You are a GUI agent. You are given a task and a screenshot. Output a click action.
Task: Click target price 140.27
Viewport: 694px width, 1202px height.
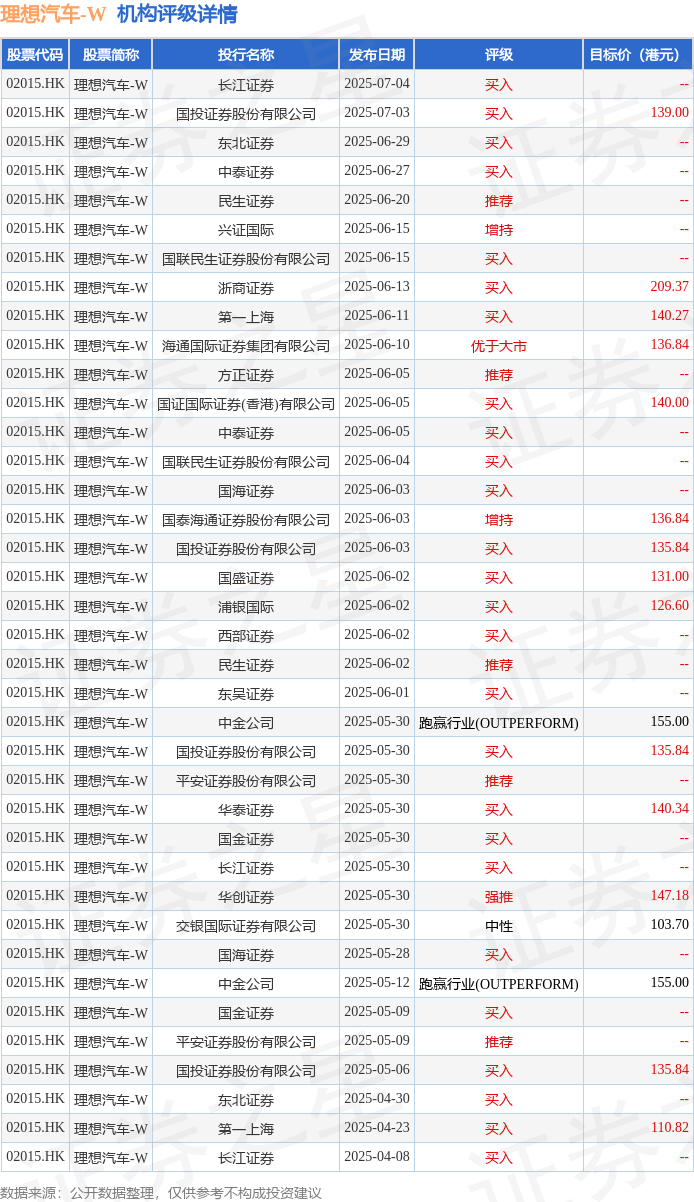coord(669,316)
